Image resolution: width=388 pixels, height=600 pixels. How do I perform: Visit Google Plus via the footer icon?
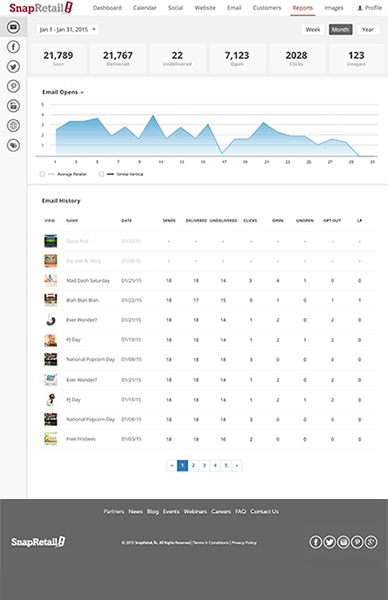(371, 542)
